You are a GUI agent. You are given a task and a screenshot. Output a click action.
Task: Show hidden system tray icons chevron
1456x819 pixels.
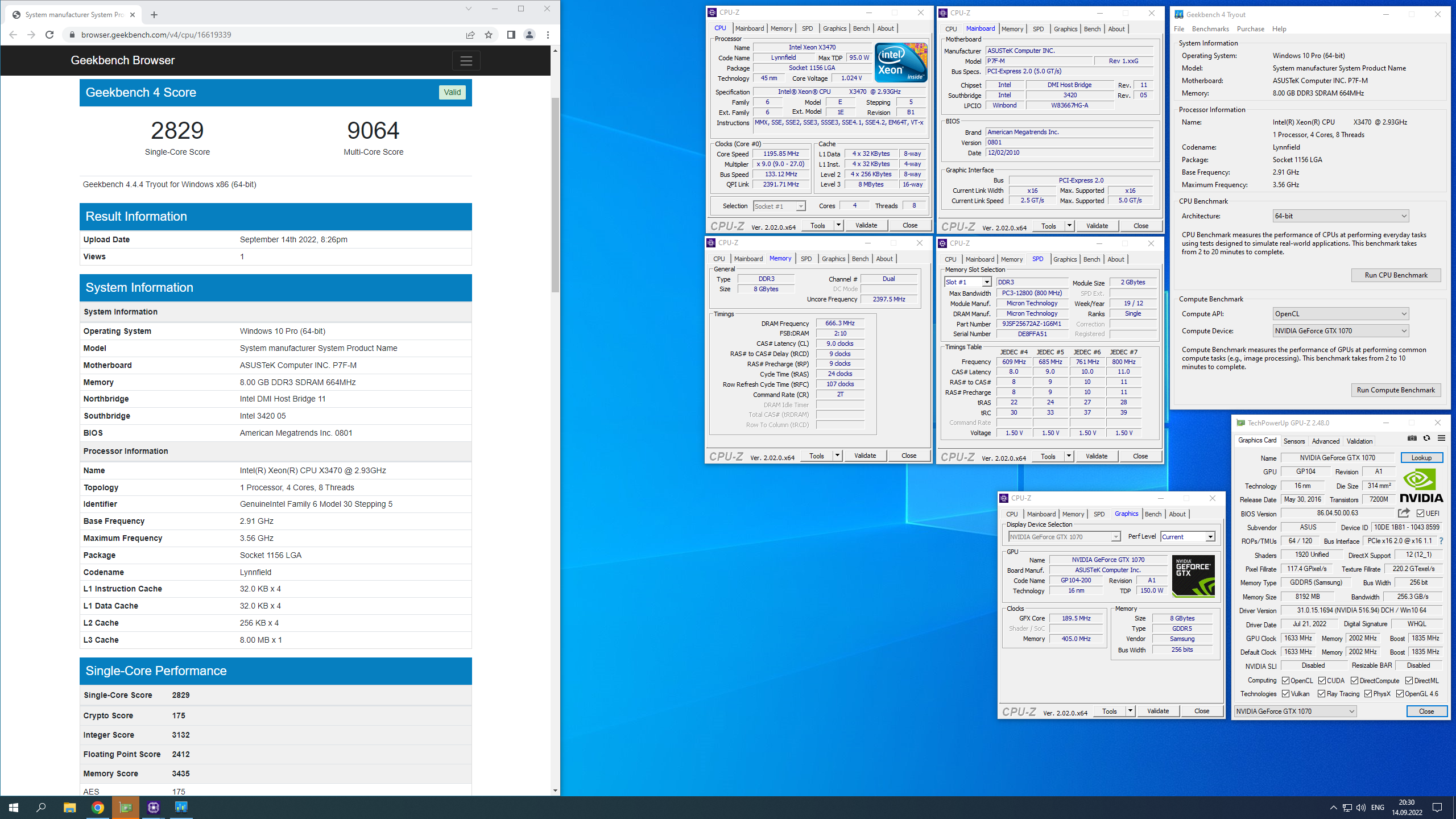[x=1333, y=808]
